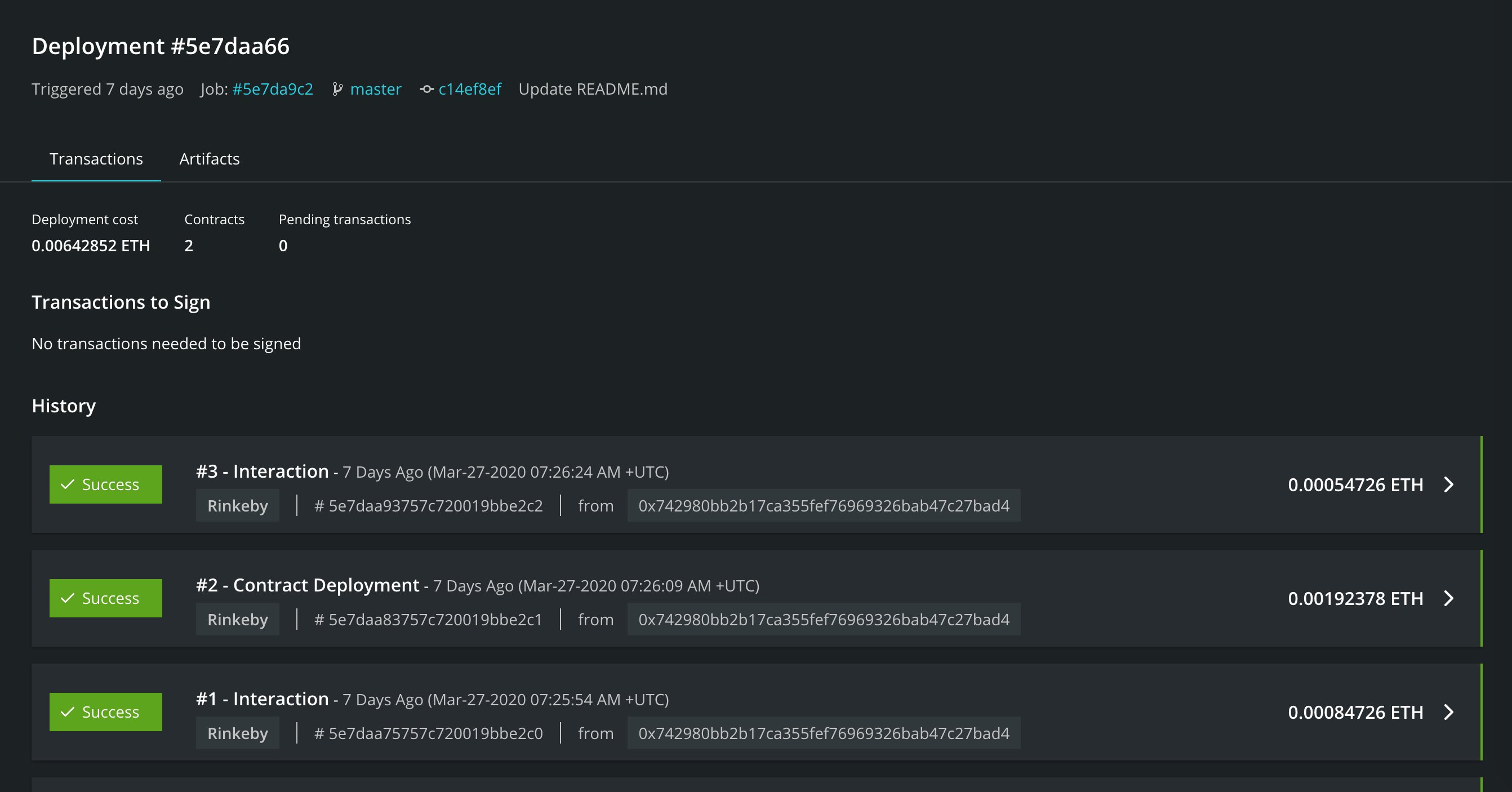
Task: Click checkmark icon in #2 Success badge
Action: (x=68, y=598)
